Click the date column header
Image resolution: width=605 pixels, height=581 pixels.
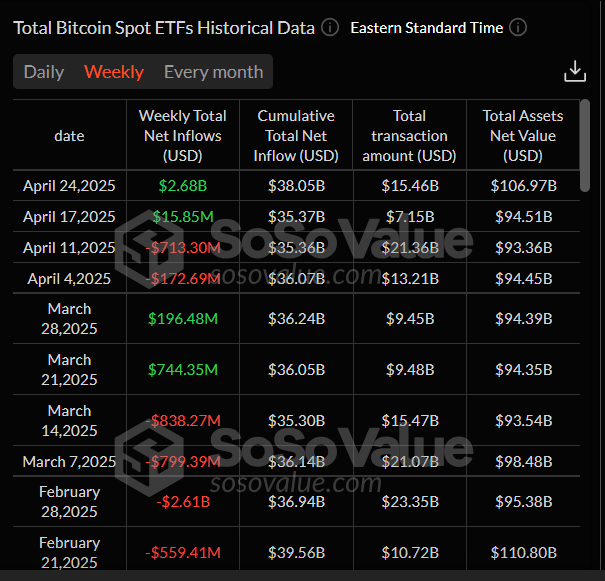pos(70,136)
